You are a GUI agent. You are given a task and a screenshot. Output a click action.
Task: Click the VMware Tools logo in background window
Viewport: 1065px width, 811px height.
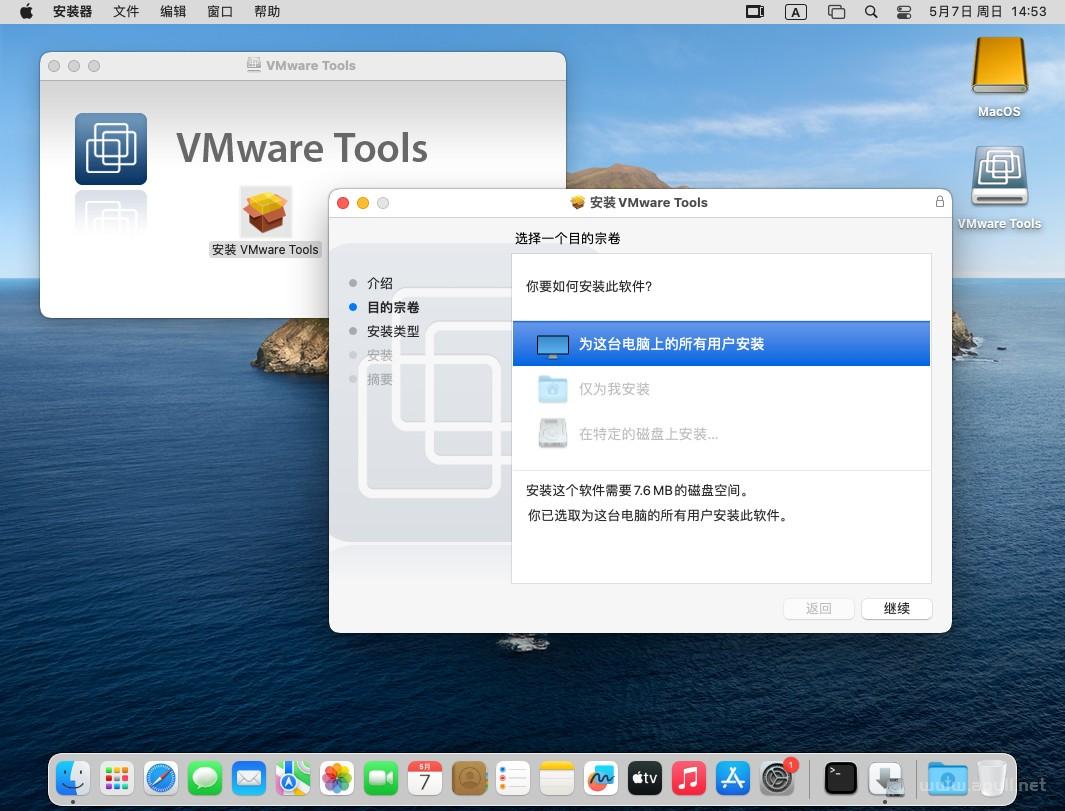click(111, 149)
